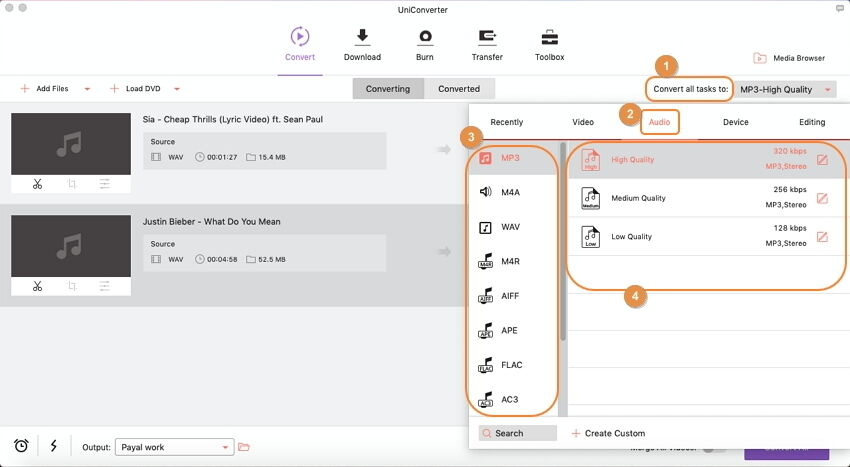
Task: Click the alarm clock schedule icon
Action: point(21,446)
